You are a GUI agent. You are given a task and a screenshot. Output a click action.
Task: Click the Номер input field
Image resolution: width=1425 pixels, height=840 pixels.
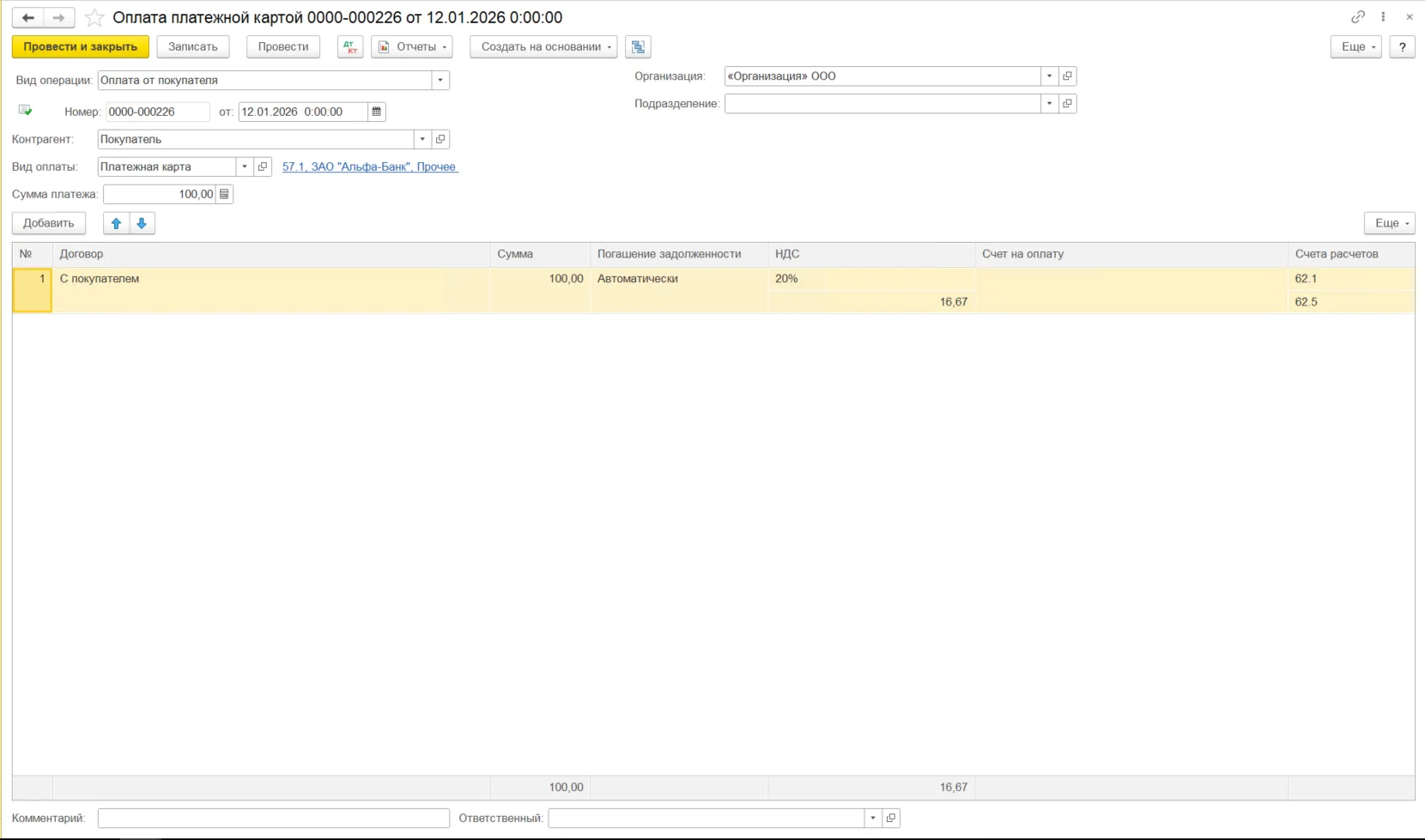[158, 112]
